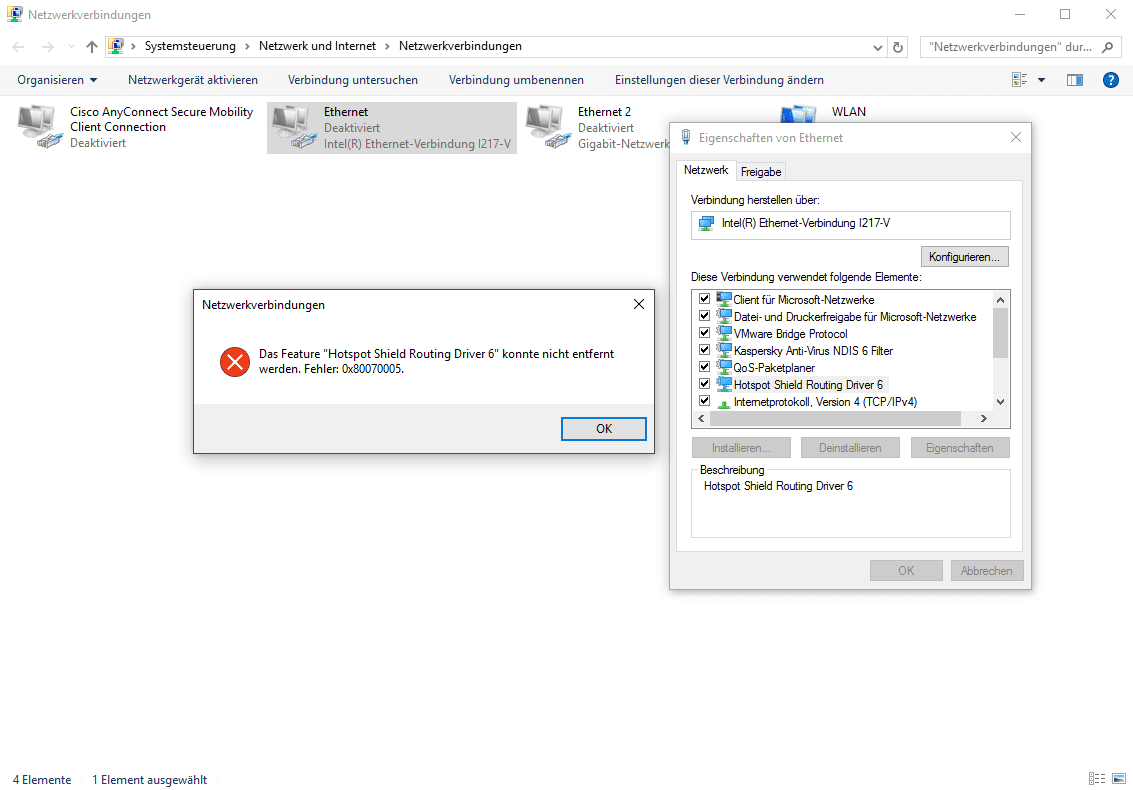
Task: Click the forward navigation arrow
Action: tap(48, 47)
